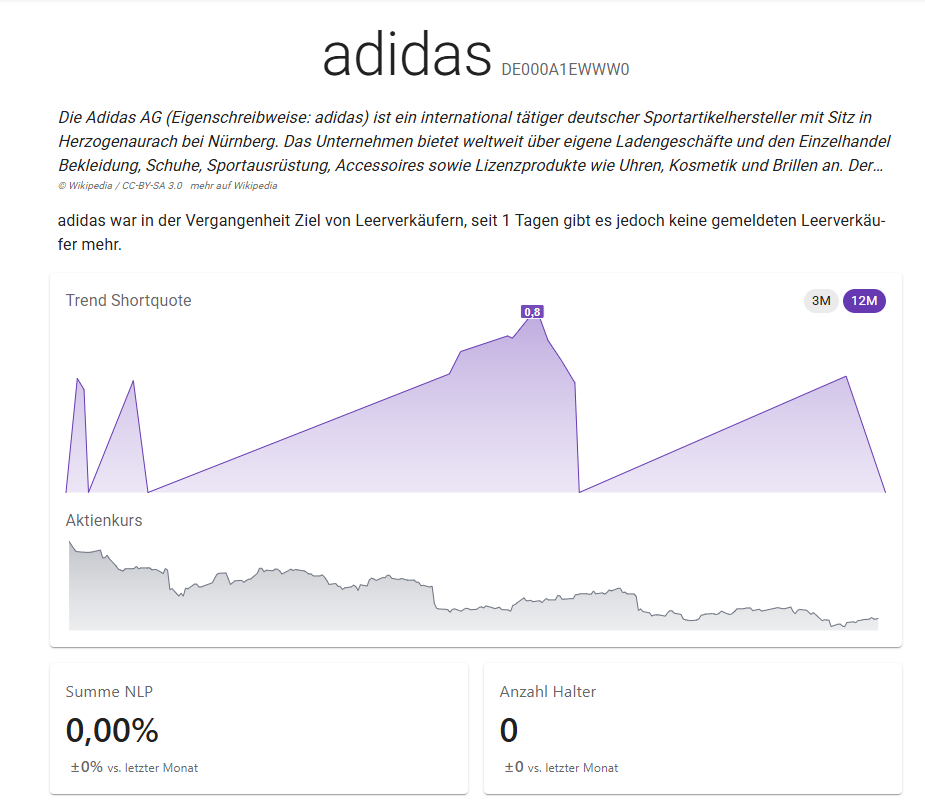Click the Aktienkurs section label
The height and width of the screenshot is (805, 925).
point(104,520)
